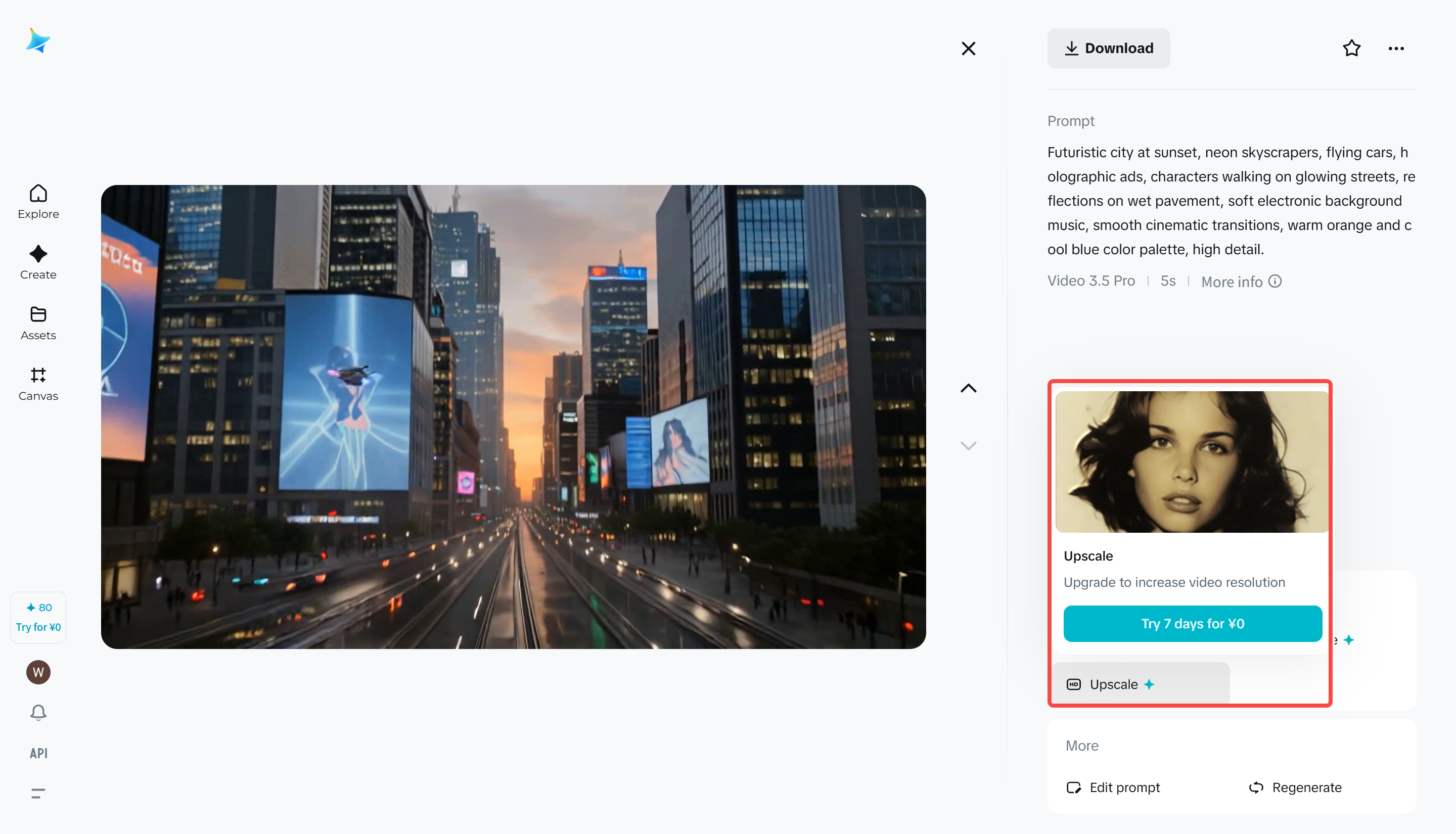This screenshot has height=834, width=1456.
Task: Open the download icon on Download button
Action: (x=1071, y=48)
